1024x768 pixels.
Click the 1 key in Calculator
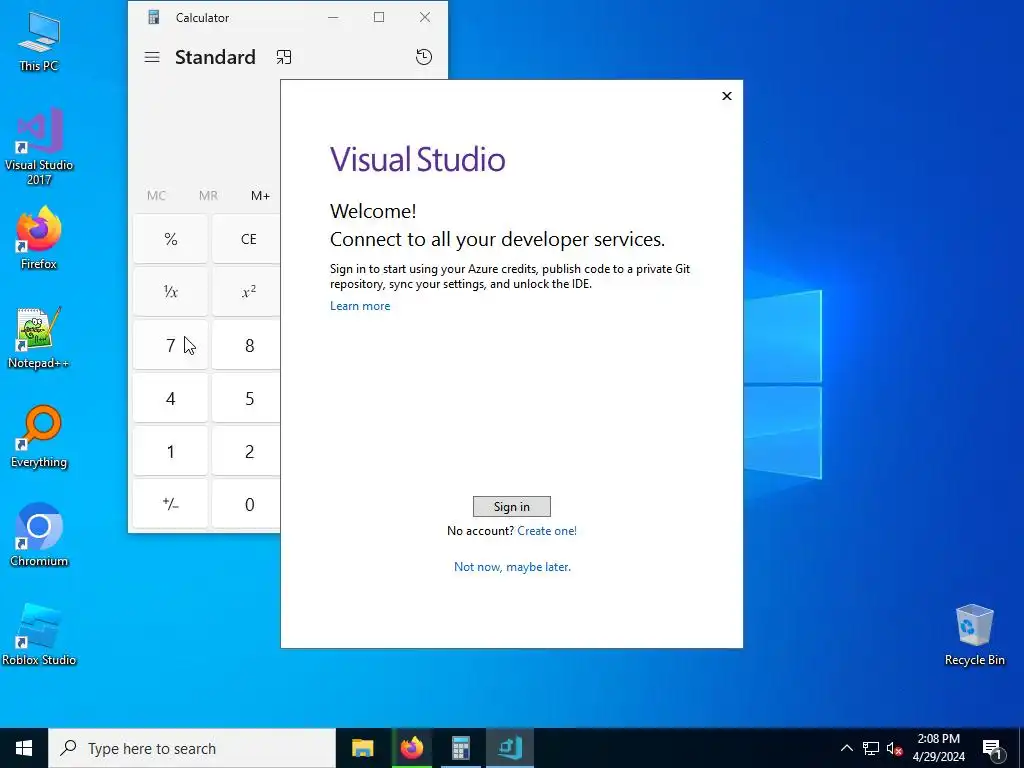170,451
